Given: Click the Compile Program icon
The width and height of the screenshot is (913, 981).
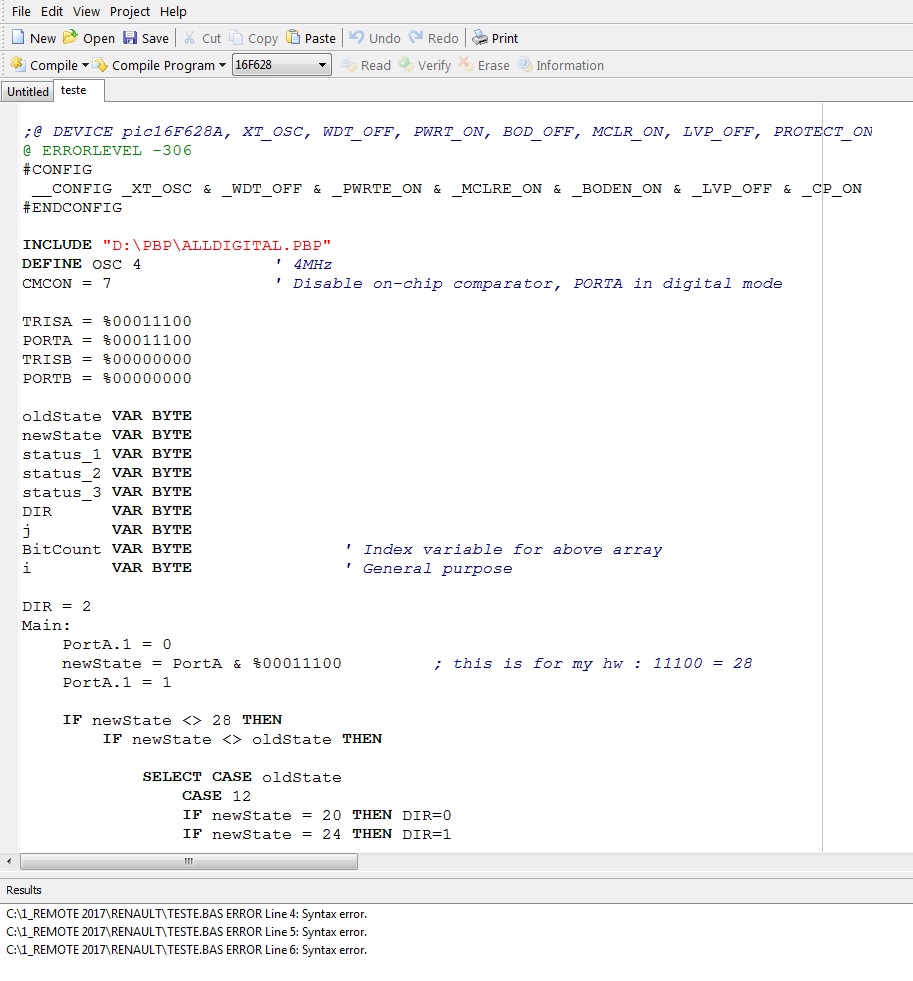Looking at the screenshot, I should (102, 65).
